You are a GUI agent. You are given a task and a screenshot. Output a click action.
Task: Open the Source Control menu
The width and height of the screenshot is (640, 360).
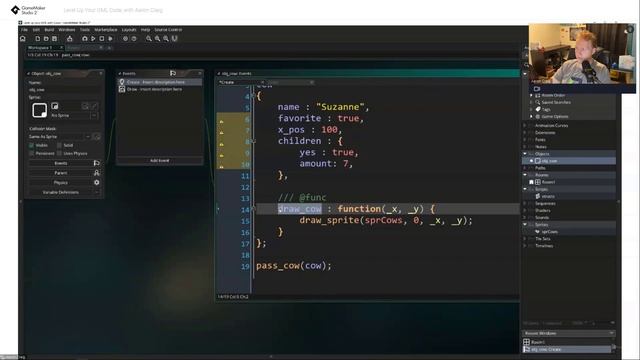pyautogui.click(x=168, y=30)
